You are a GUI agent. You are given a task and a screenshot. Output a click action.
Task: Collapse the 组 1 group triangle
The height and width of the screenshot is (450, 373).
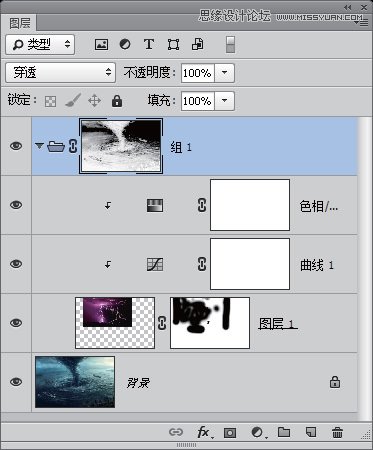pyautogui.click(x=40, y=146)
